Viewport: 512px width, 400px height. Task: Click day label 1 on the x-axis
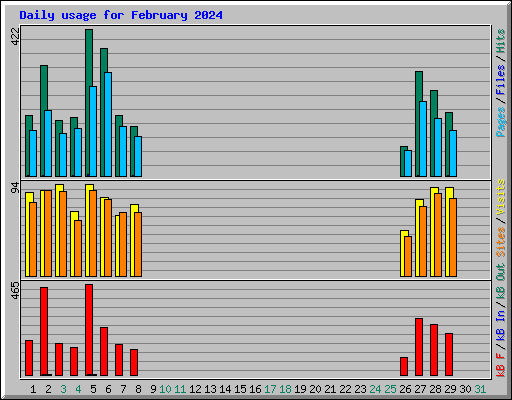coord(33,389)
